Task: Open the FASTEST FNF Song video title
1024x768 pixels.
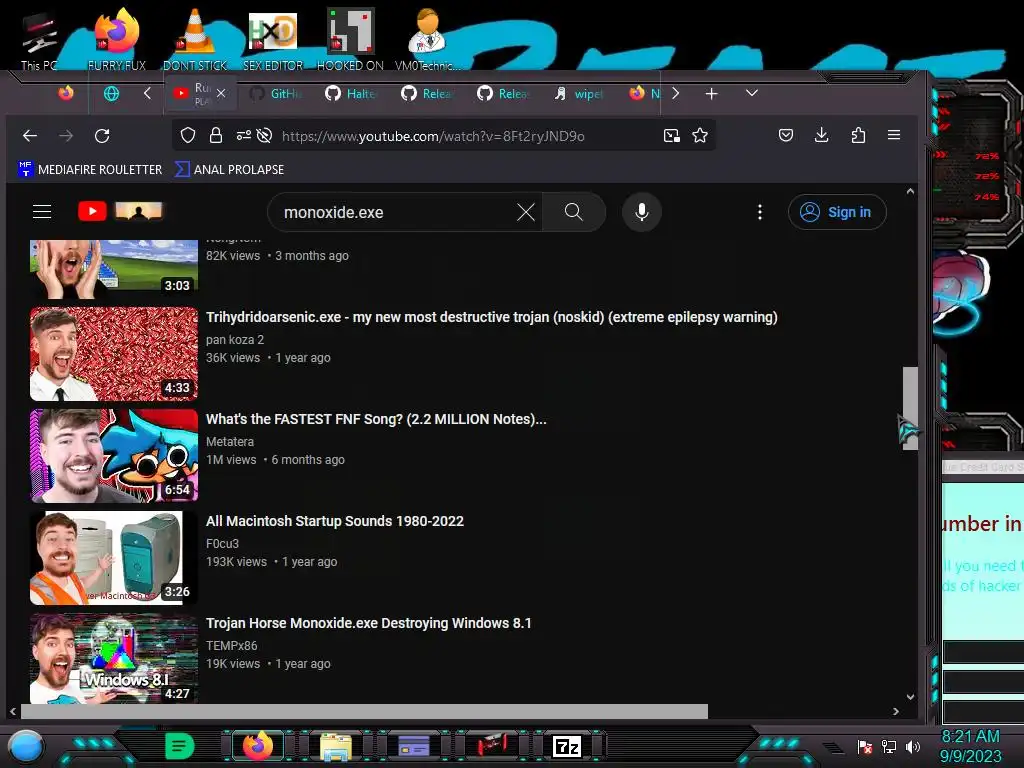Action: (376, 419)
